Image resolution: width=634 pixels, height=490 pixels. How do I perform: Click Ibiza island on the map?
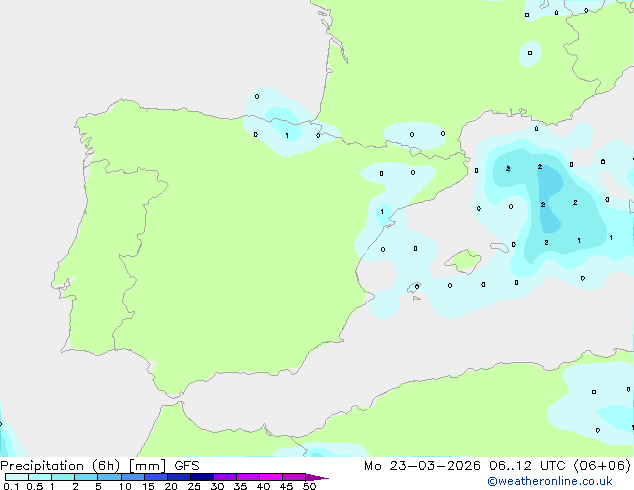pos(413,288)
